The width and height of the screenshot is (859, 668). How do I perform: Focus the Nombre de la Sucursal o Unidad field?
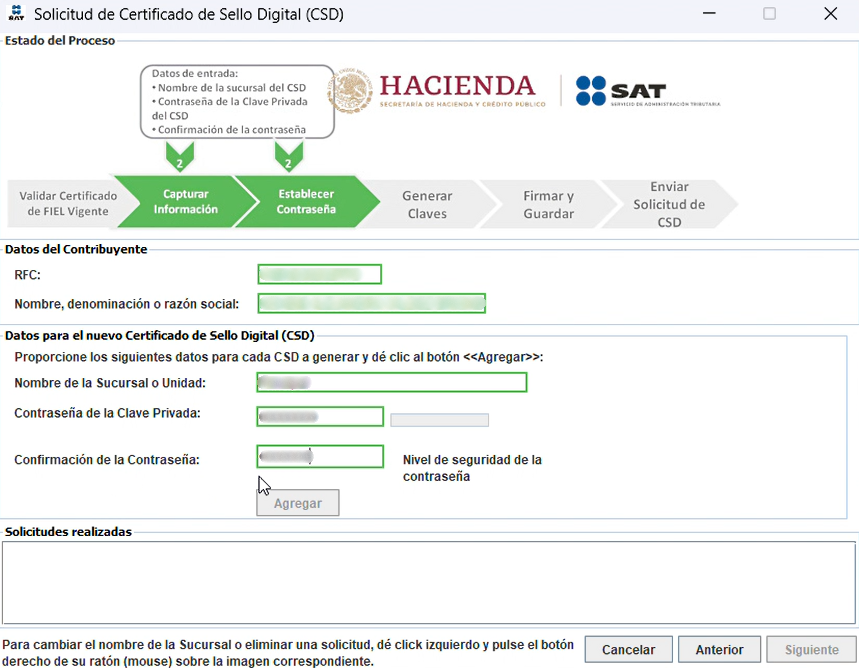[391, 382]
